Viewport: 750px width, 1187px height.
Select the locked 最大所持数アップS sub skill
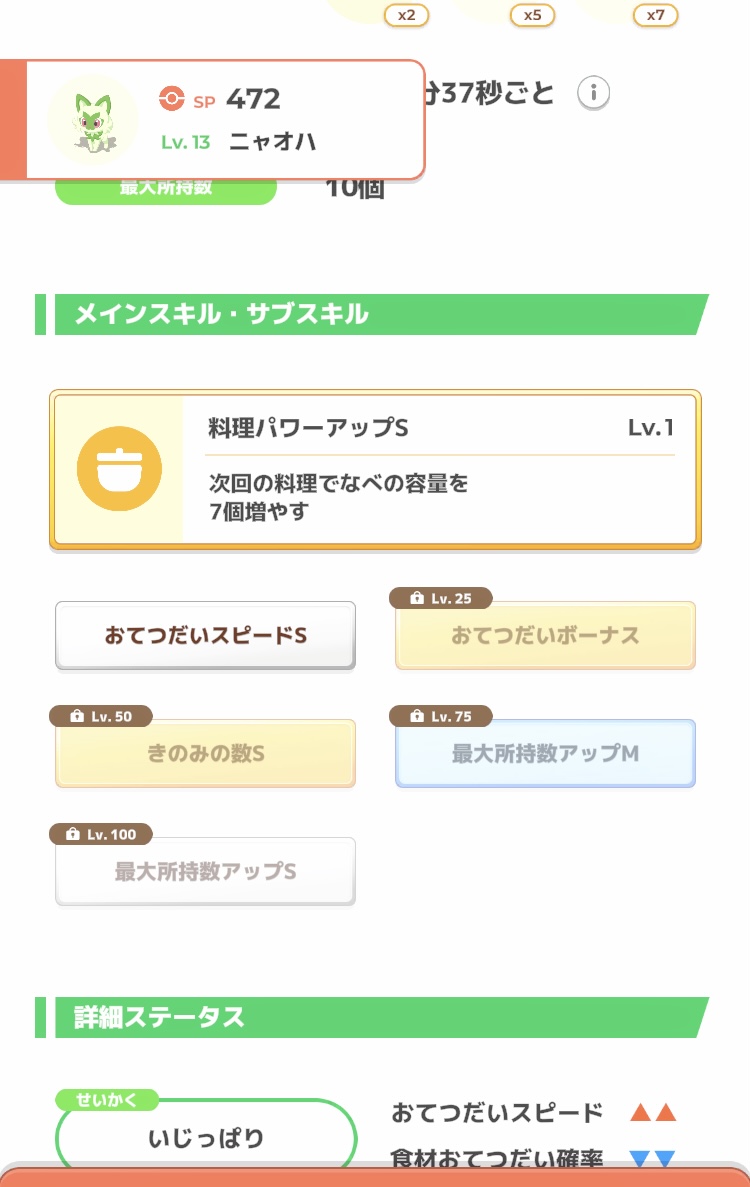tap(205, 872)
